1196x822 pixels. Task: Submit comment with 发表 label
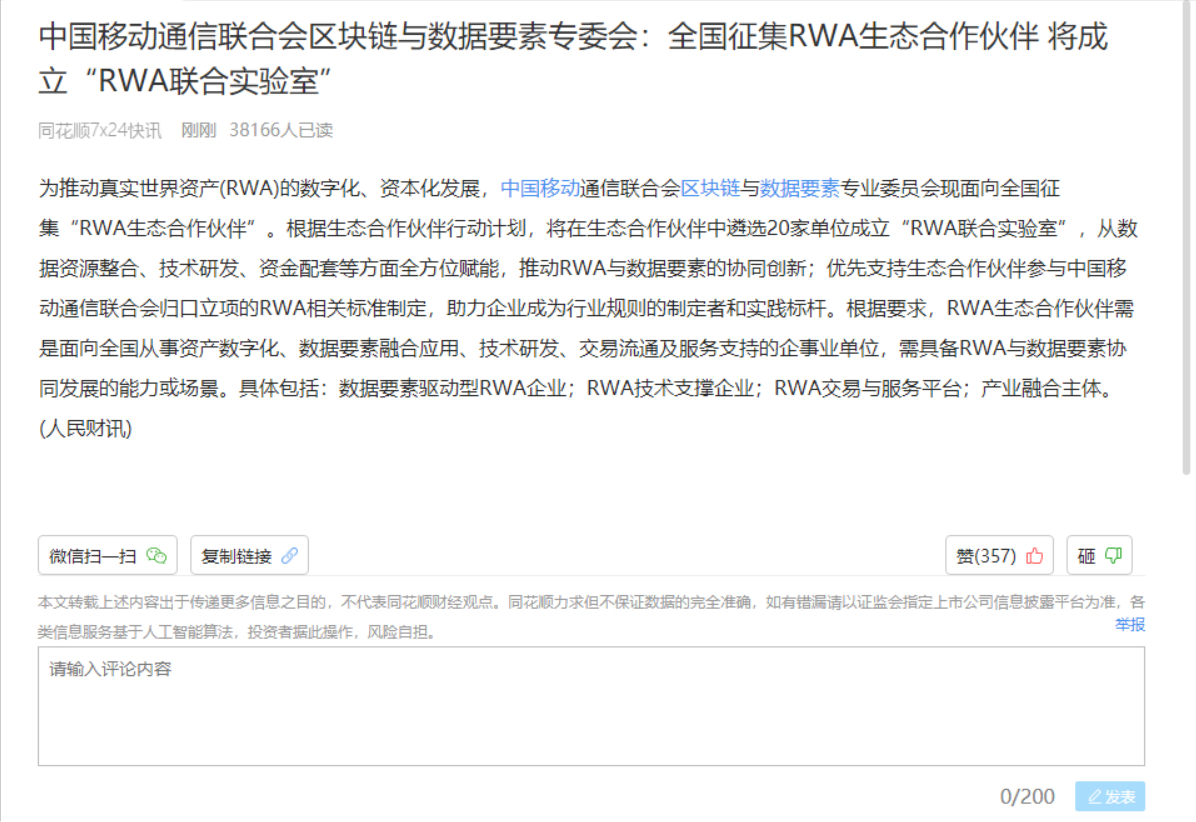pyautogui.click(x=1120, y=797)
